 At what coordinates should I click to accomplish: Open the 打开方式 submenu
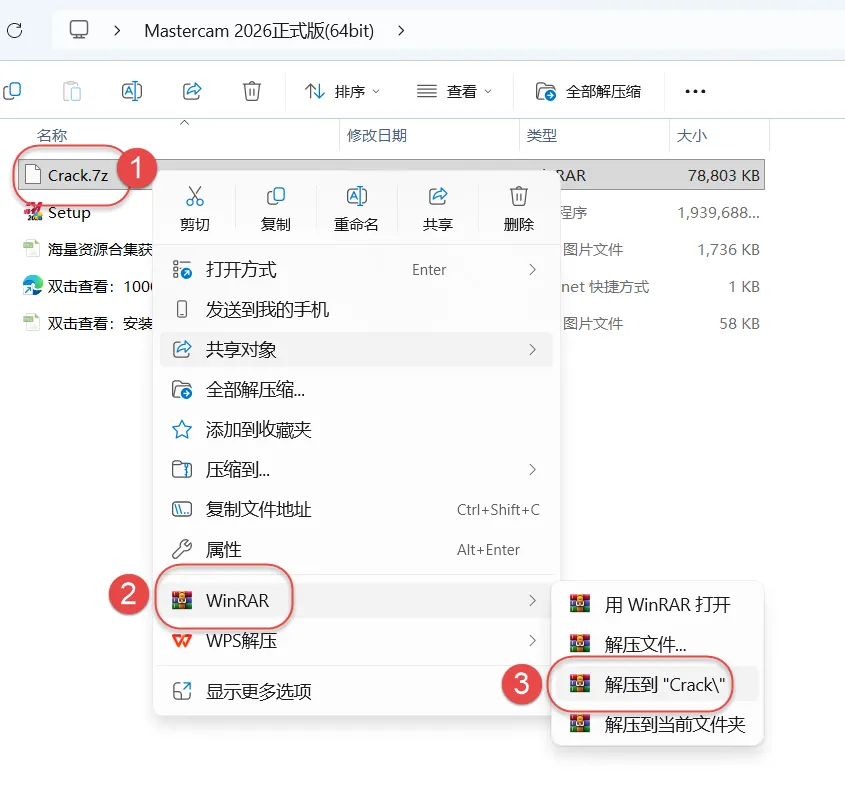(x=356, y=269)
